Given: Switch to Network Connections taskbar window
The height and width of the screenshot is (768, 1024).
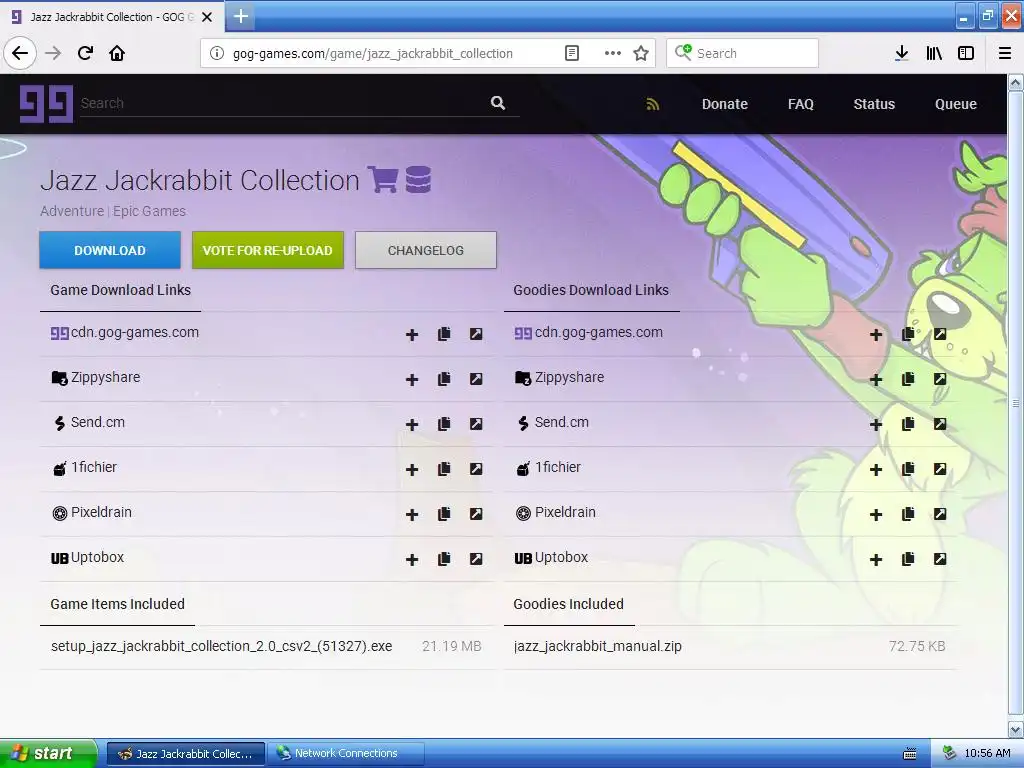Looking at the screenshot, I should pos(346,753).
